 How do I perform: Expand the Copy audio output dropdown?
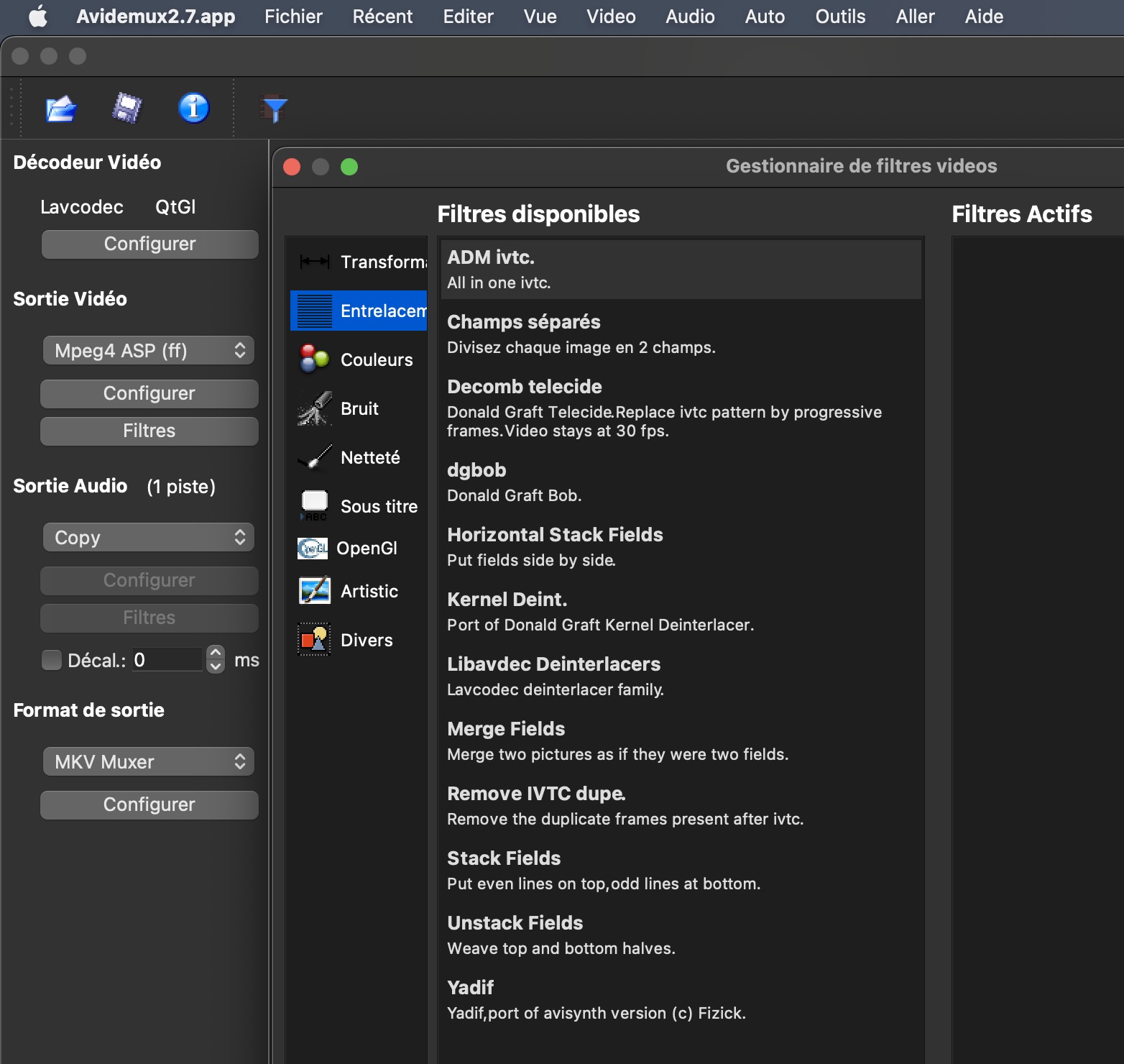point(149,538)
